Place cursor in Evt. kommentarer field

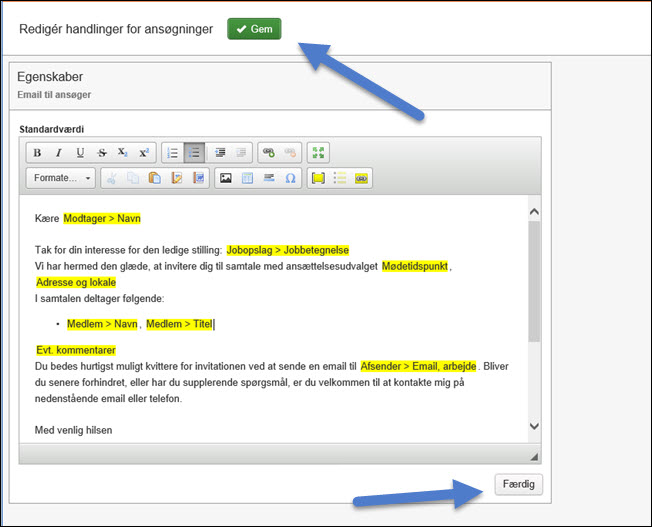point(76,351)
